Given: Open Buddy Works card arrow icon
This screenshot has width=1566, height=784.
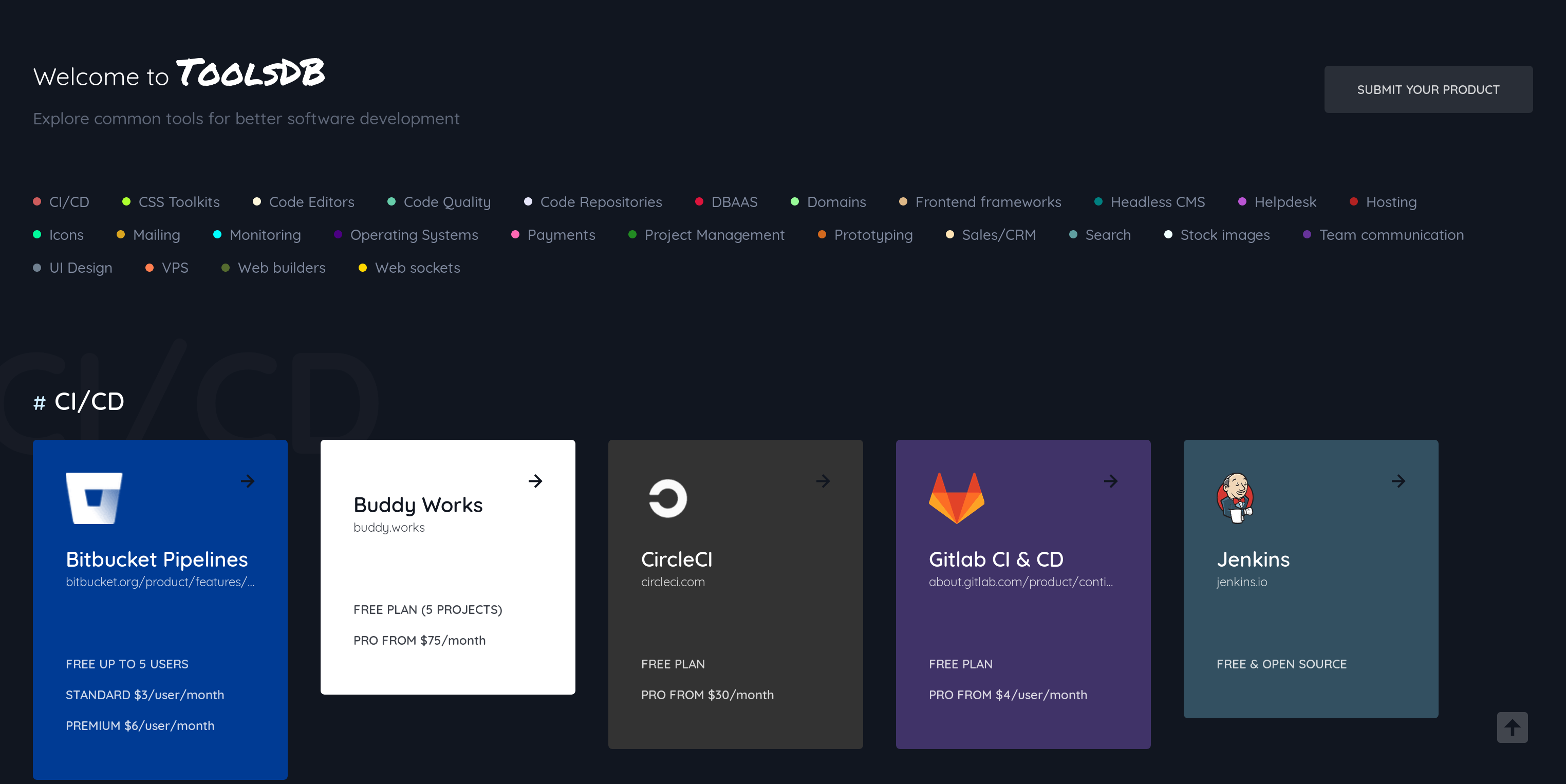Looking at the screenshot, I should tap(535, 481).
